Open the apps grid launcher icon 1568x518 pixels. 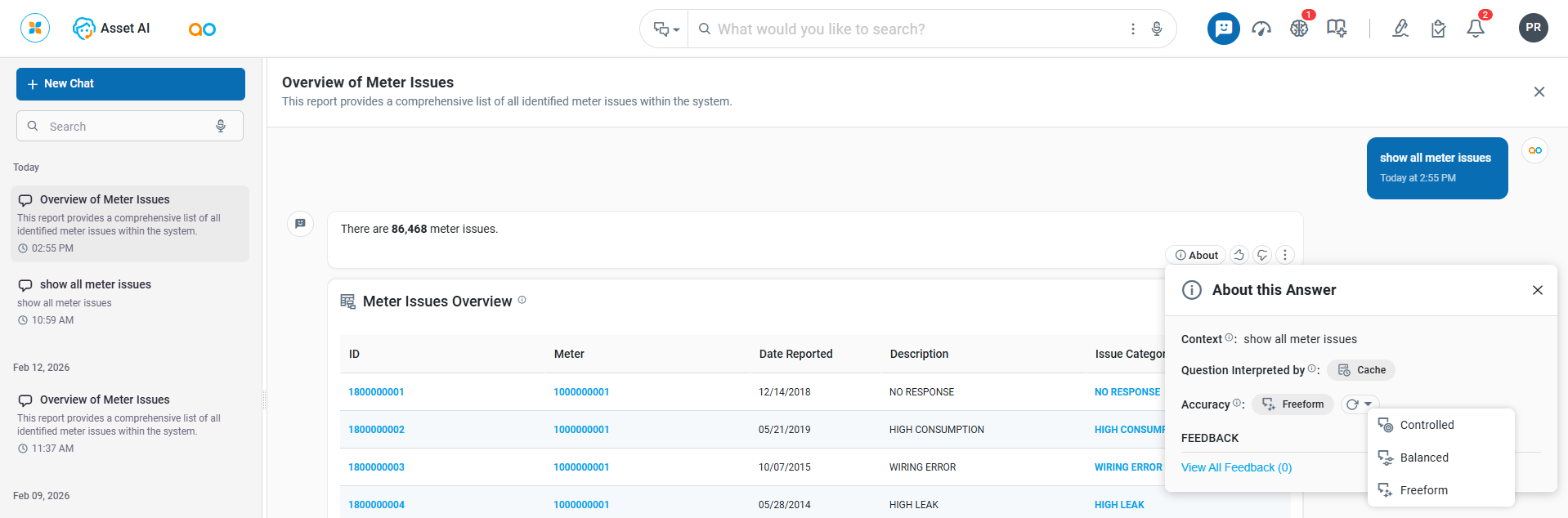pos(35,28)
